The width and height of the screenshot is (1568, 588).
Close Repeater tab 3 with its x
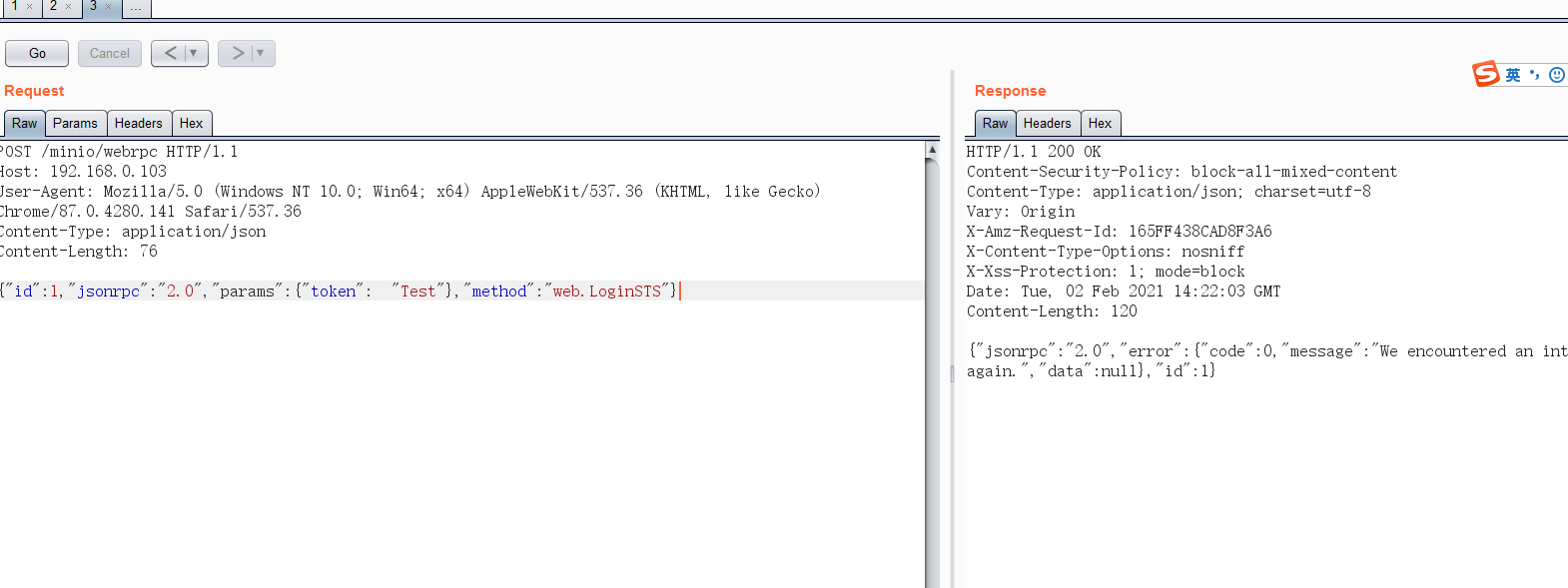pyautogui.click(x=109, y=7)
